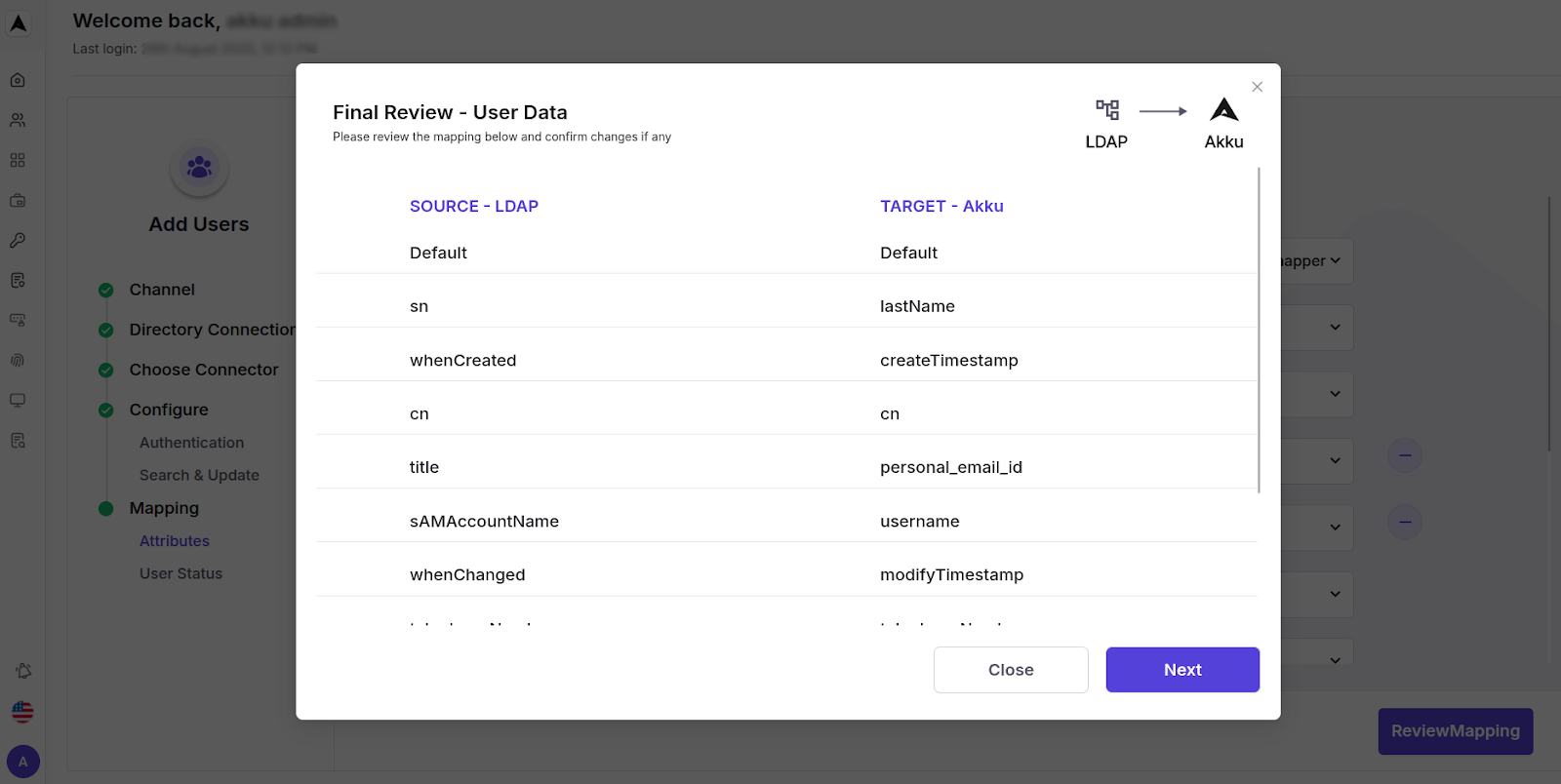Click the title source attribute

point(424,467)
